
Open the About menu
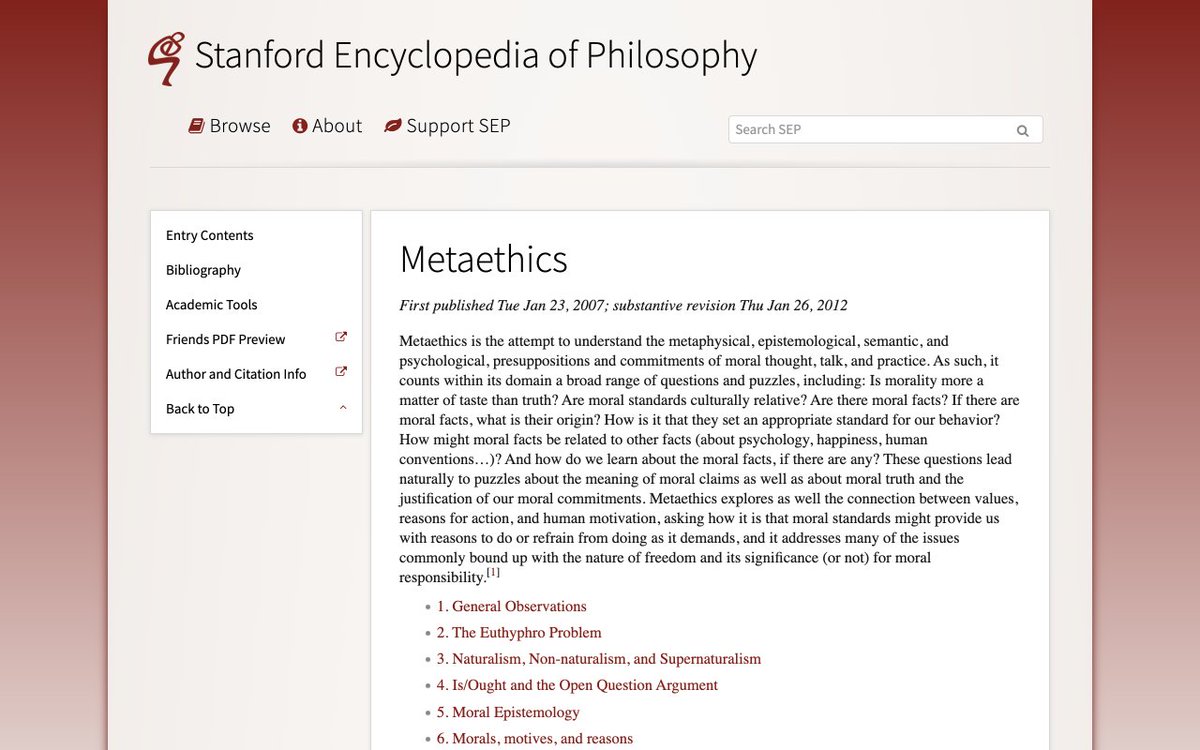pyautogui.click(x=327, y=126)
